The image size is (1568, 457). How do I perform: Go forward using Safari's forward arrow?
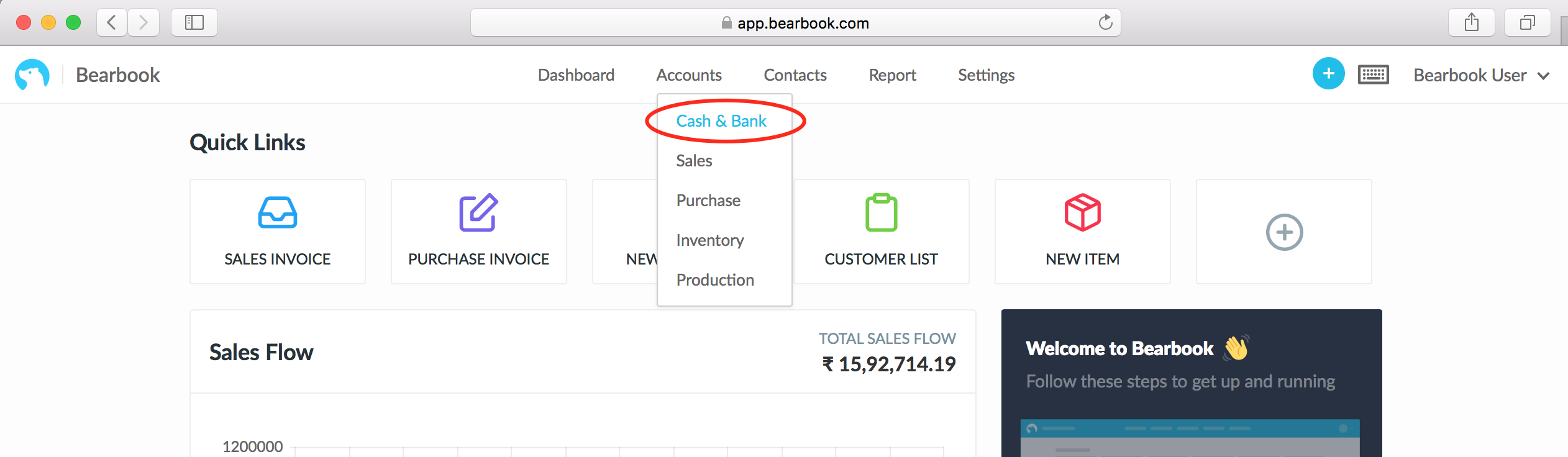(x=144, y=23)
